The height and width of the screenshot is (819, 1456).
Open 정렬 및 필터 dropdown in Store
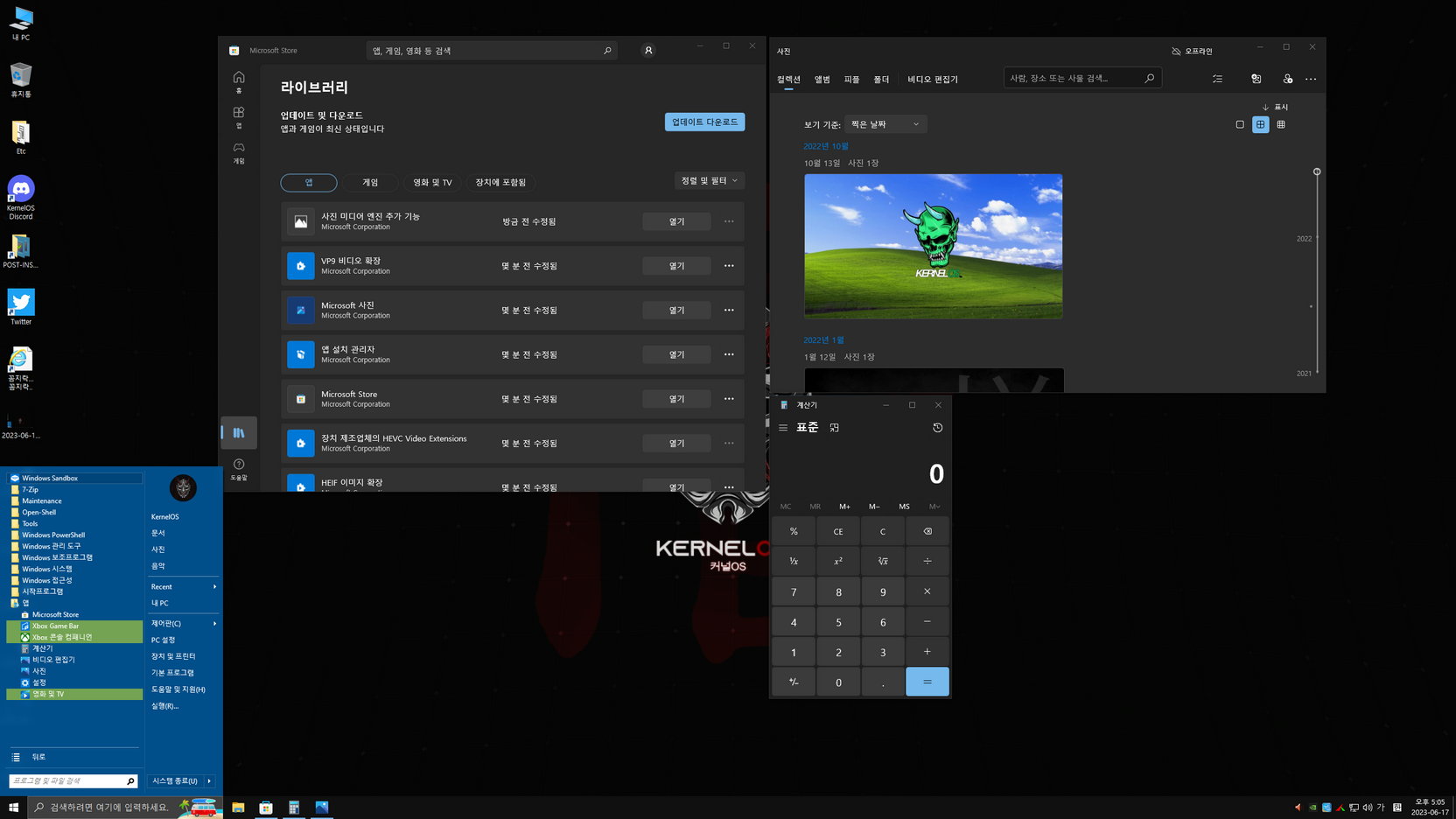[709, 181]
